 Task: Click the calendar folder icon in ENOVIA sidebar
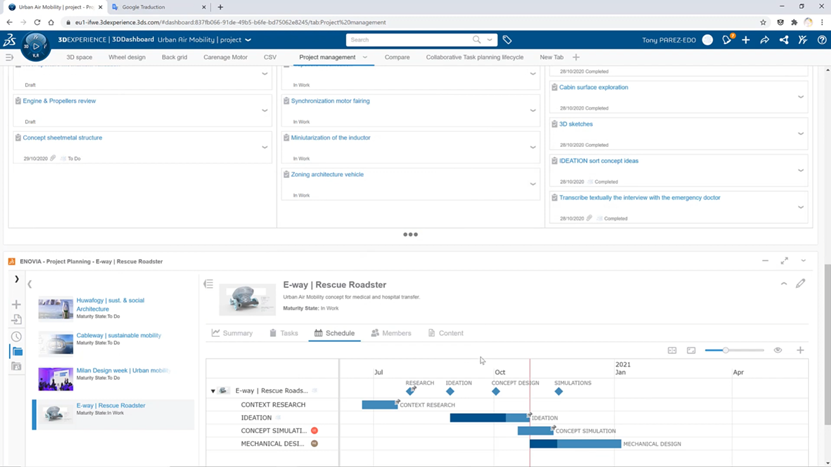pos(16,366)
